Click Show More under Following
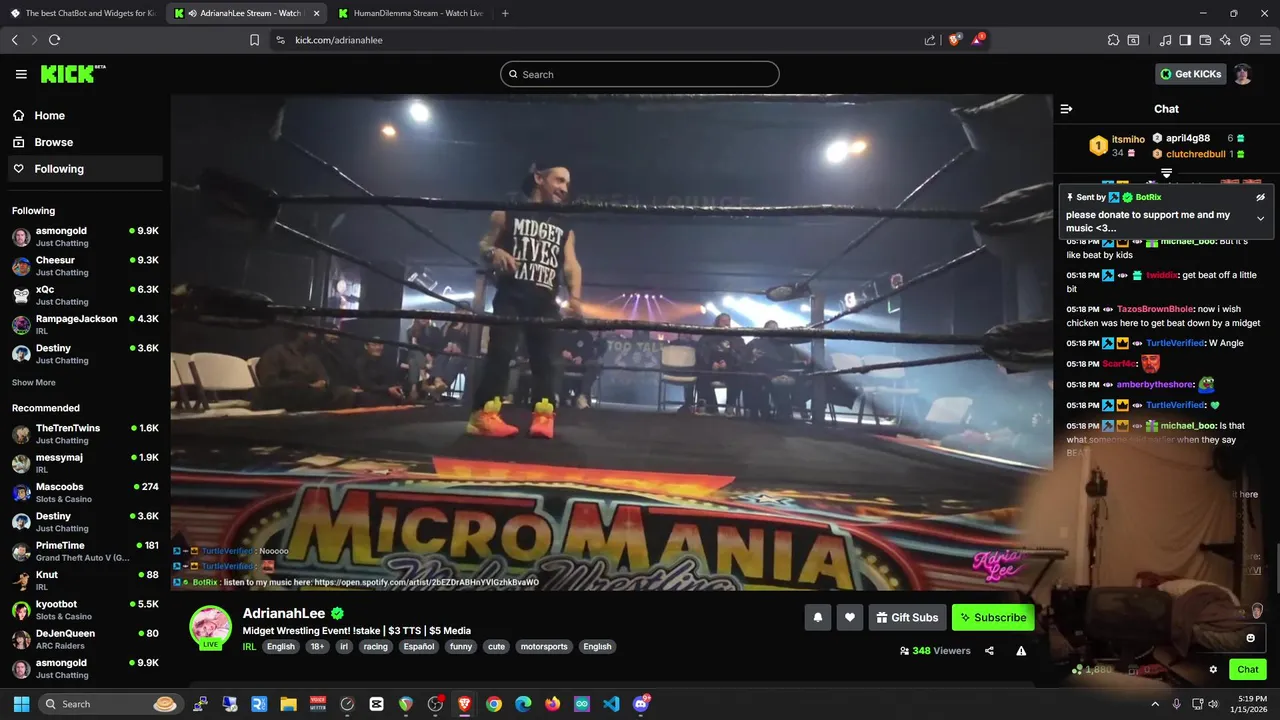Screen dimensions: 1280x720 pos(34,382)
